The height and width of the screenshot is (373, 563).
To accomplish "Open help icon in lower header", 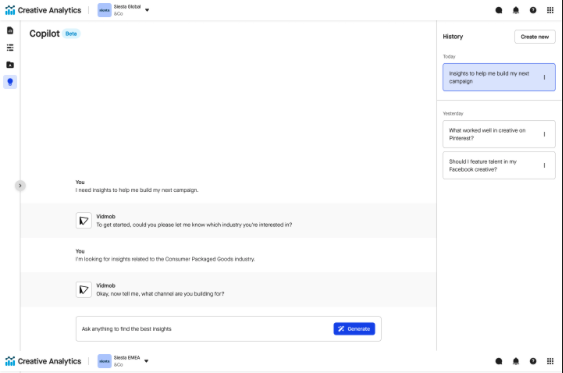I will [x=533, y=361].
